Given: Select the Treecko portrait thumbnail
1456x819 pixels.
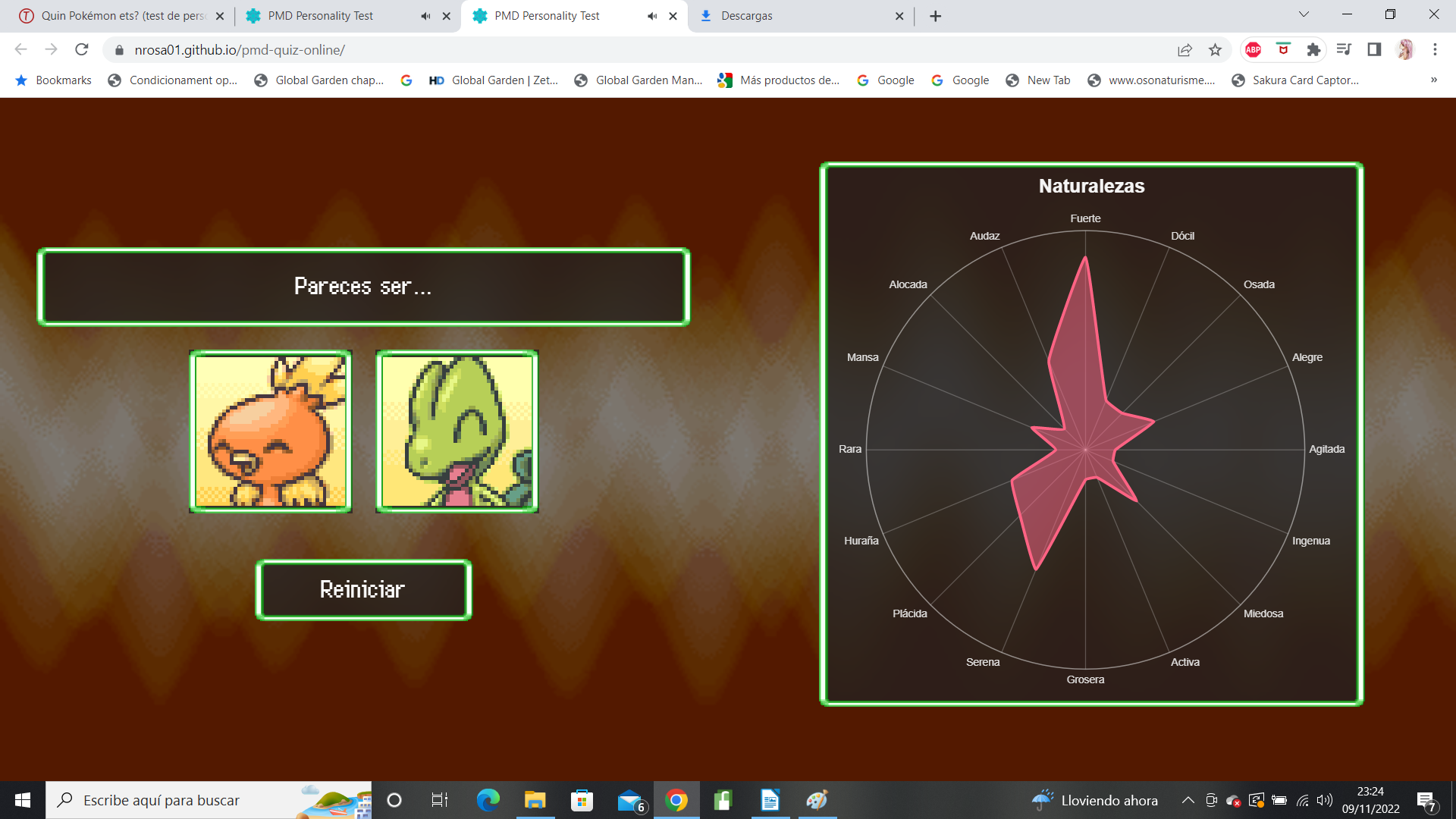Looking at the screenshot, I should [x=457, y=431].
